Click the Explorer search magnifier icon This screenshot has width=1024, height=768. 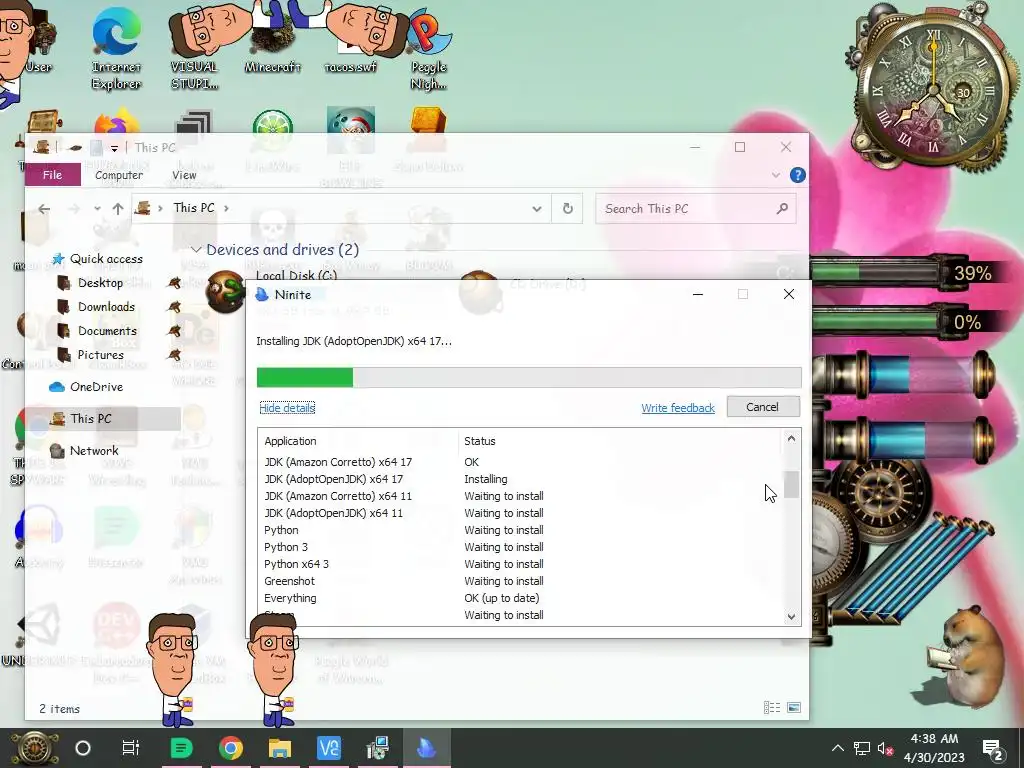(782, 208)
